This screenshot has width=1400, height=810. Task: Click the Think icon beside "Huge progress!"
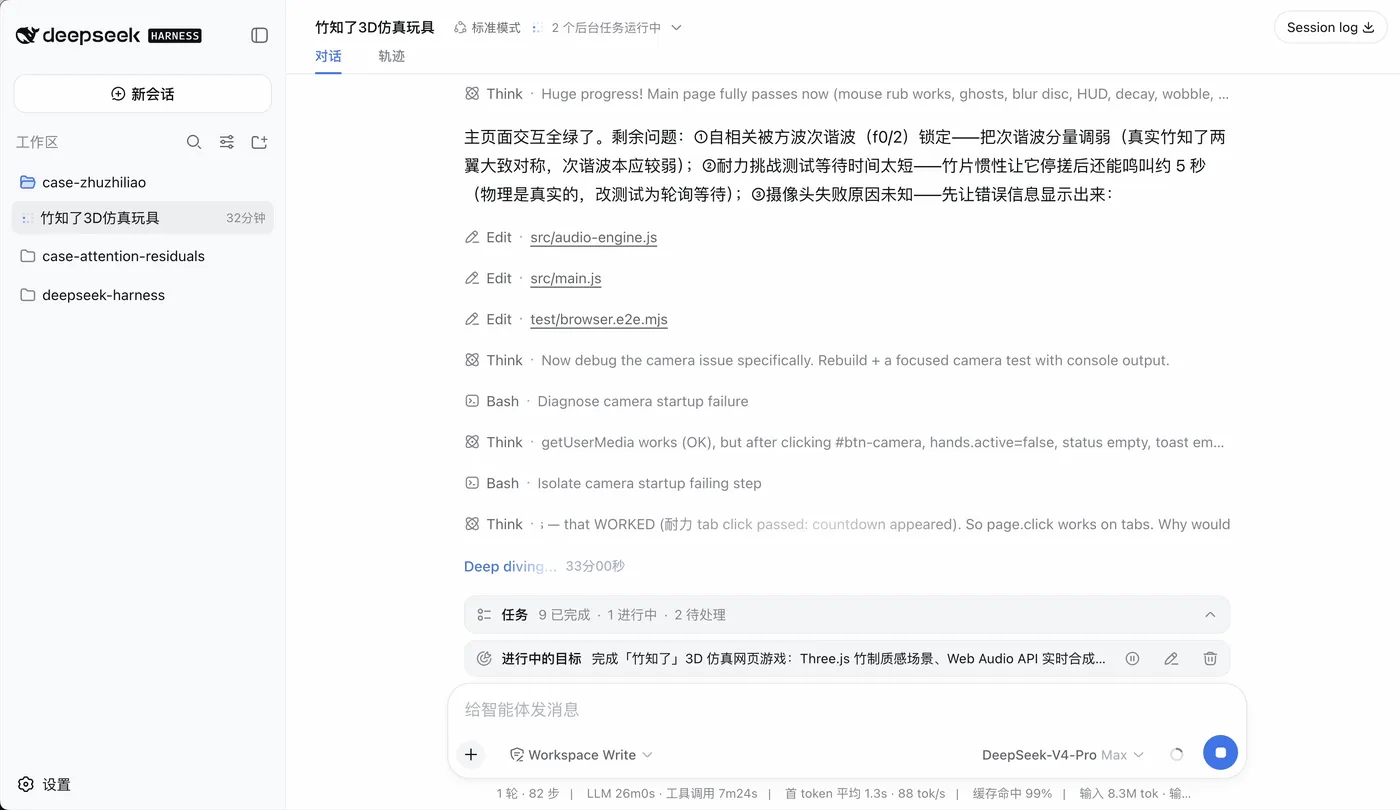(472, 94)
